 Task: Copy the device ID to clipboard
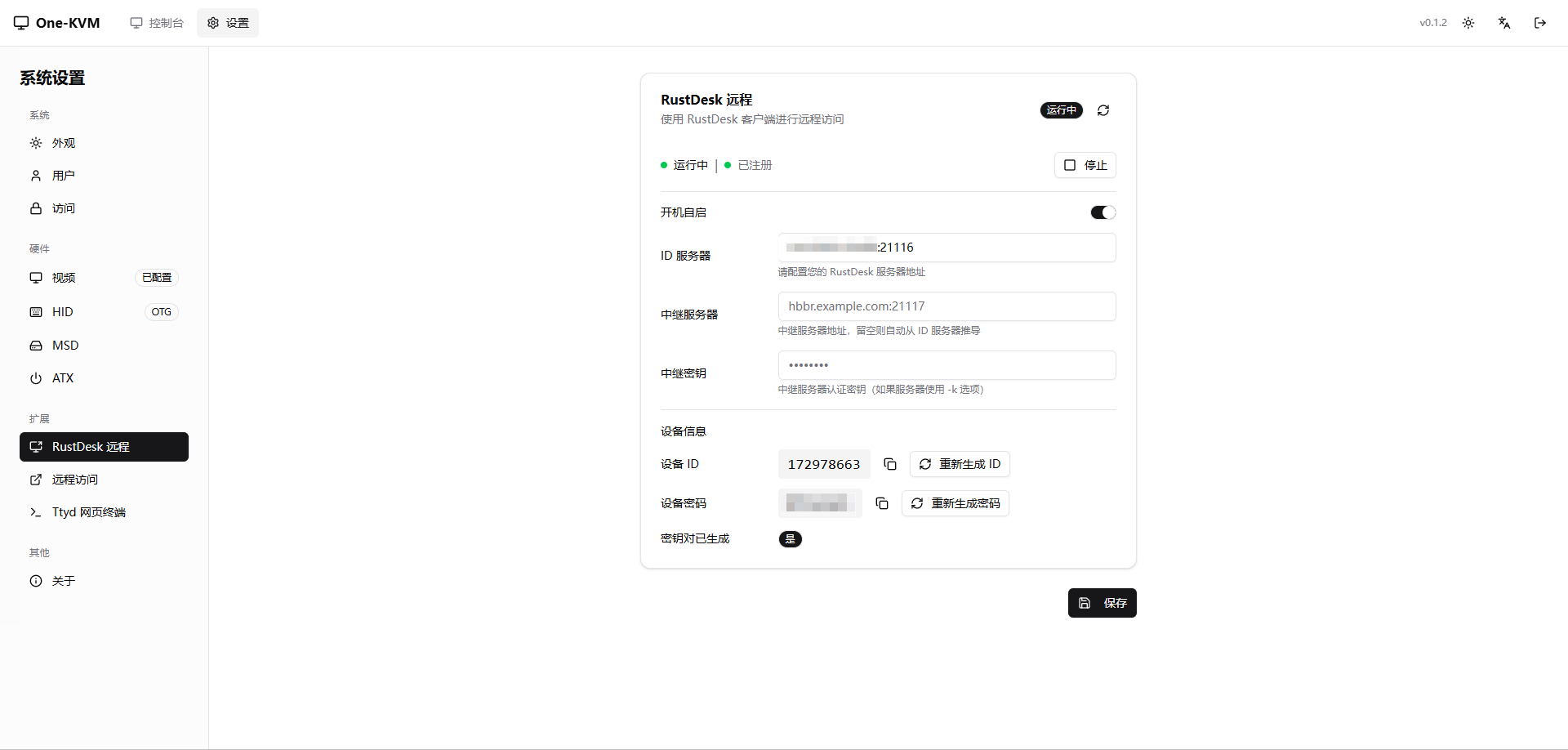[890, 464]
